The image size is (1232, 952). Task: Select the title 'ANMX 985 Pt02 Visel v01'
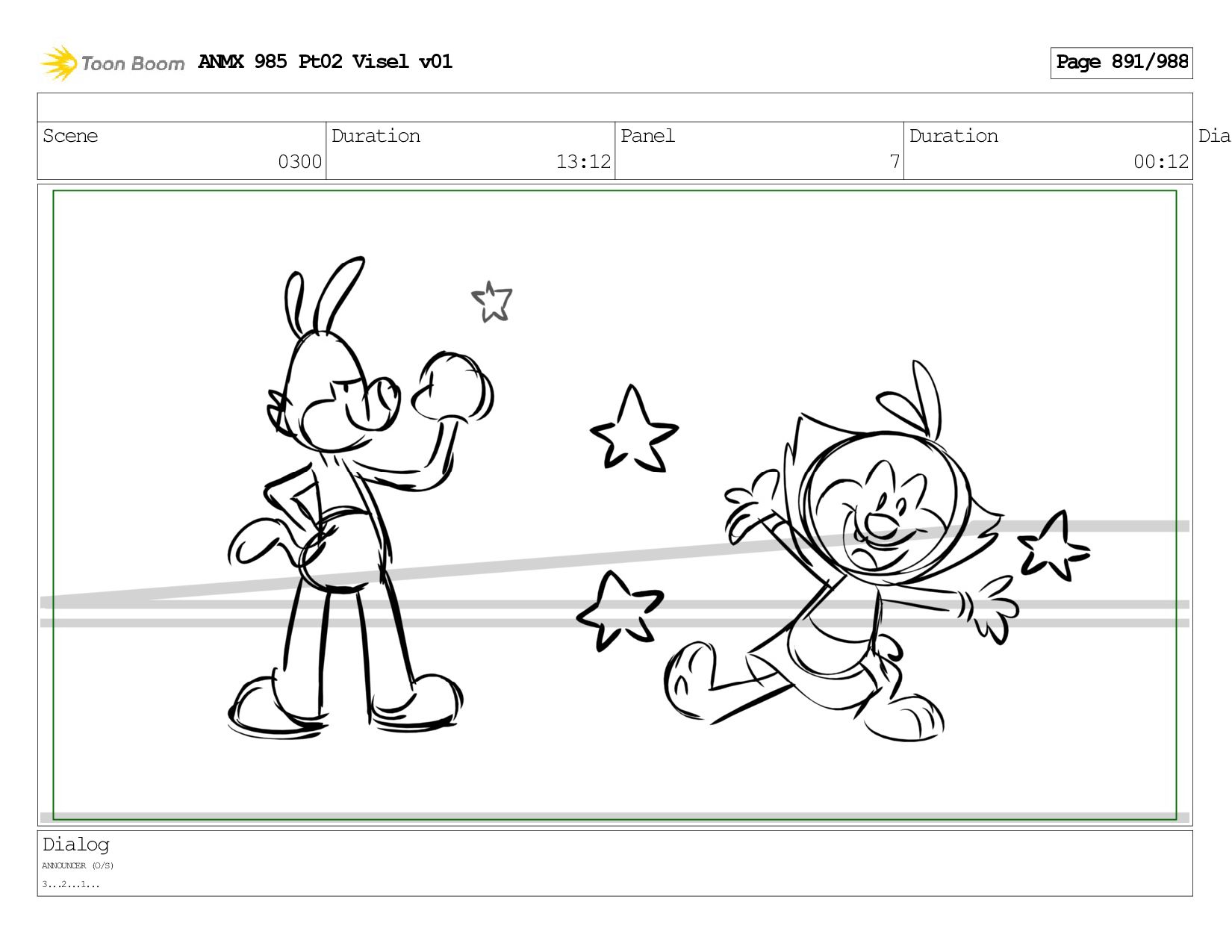tap(326, 61)
